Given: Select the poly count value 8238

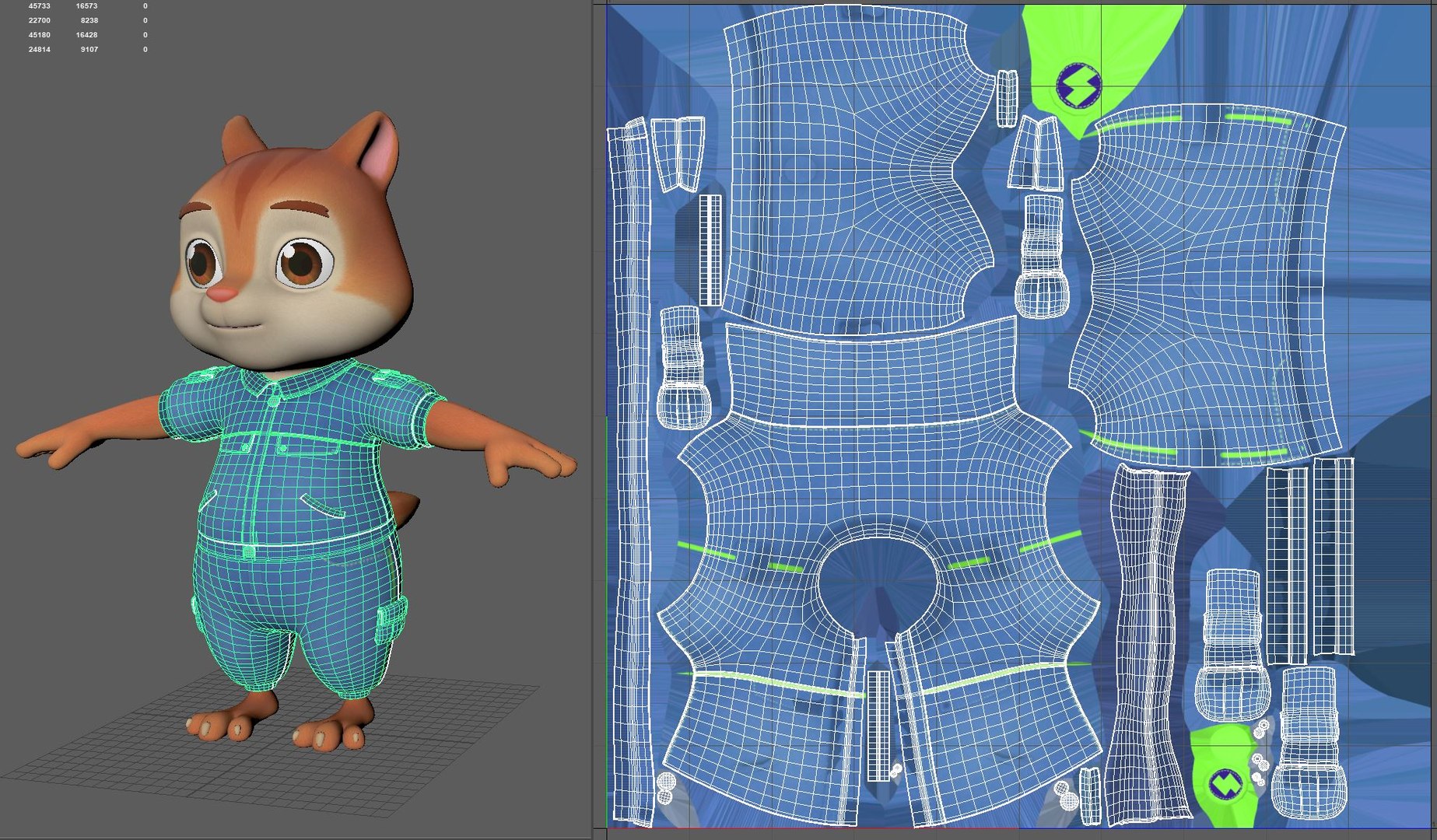Looking at the screenshot, I should [x=89, y=20].
